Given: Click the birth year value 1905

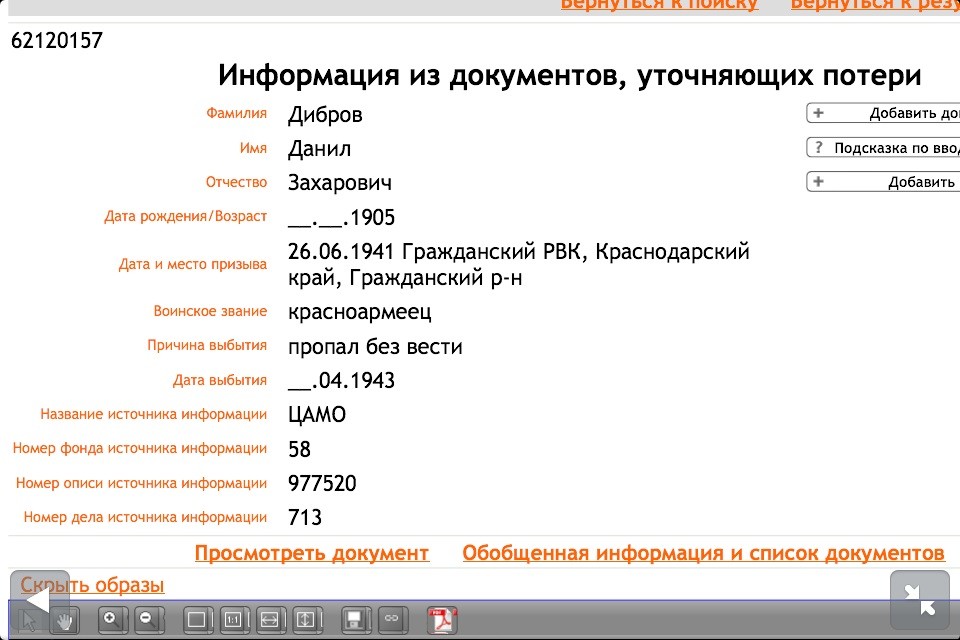Looking at the screenshot, I should point(372,217).
